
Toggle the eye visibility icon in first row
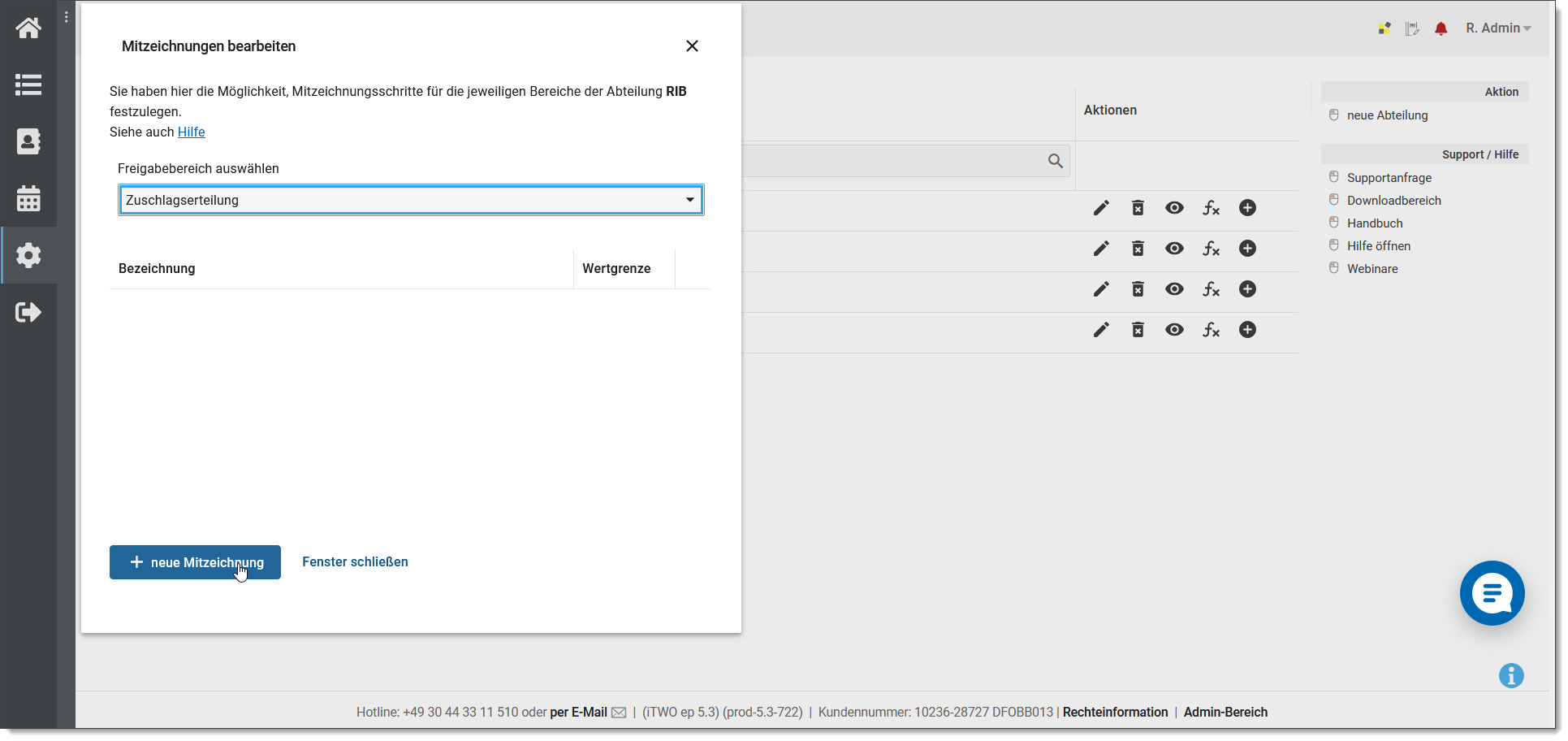click(1174, 208)
